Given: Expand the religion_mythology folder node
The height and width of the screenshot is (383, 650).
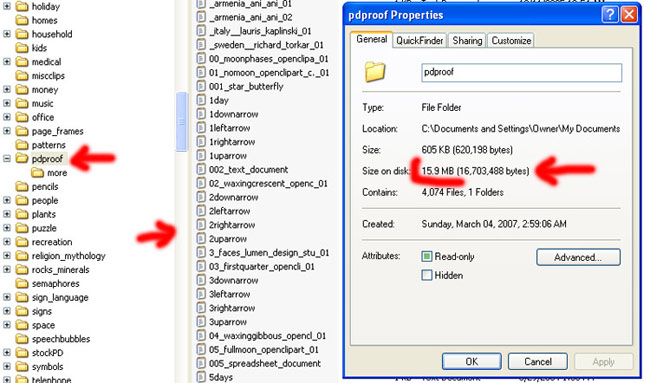Looking at the screenshot, I should [x=7, y=255].
